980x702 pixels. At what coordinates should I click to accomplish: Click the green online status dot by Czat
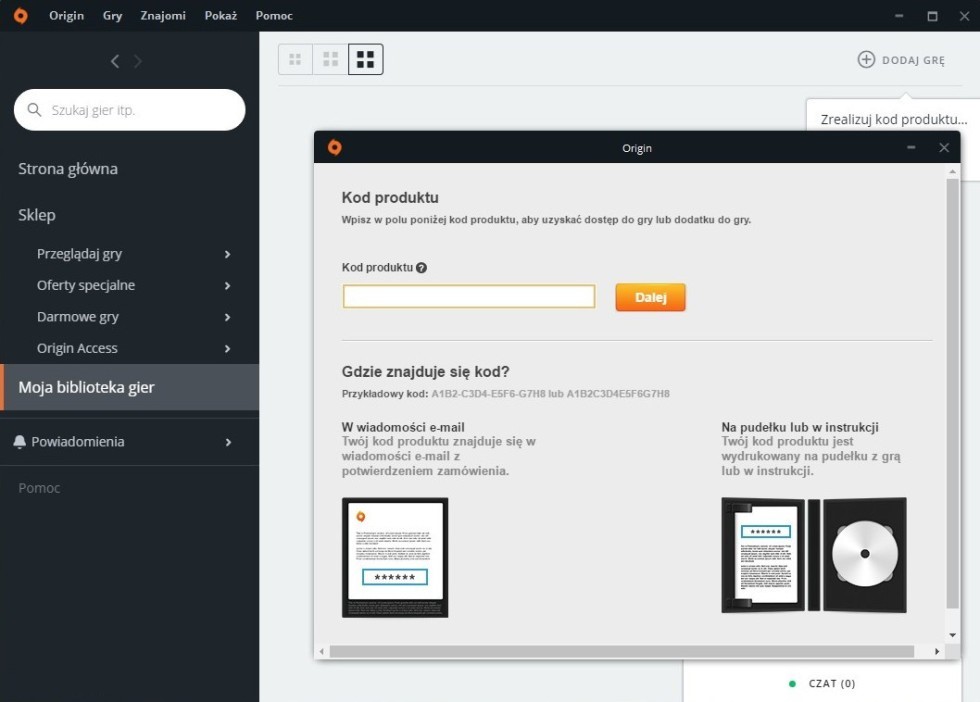click(x=792, y=684)
